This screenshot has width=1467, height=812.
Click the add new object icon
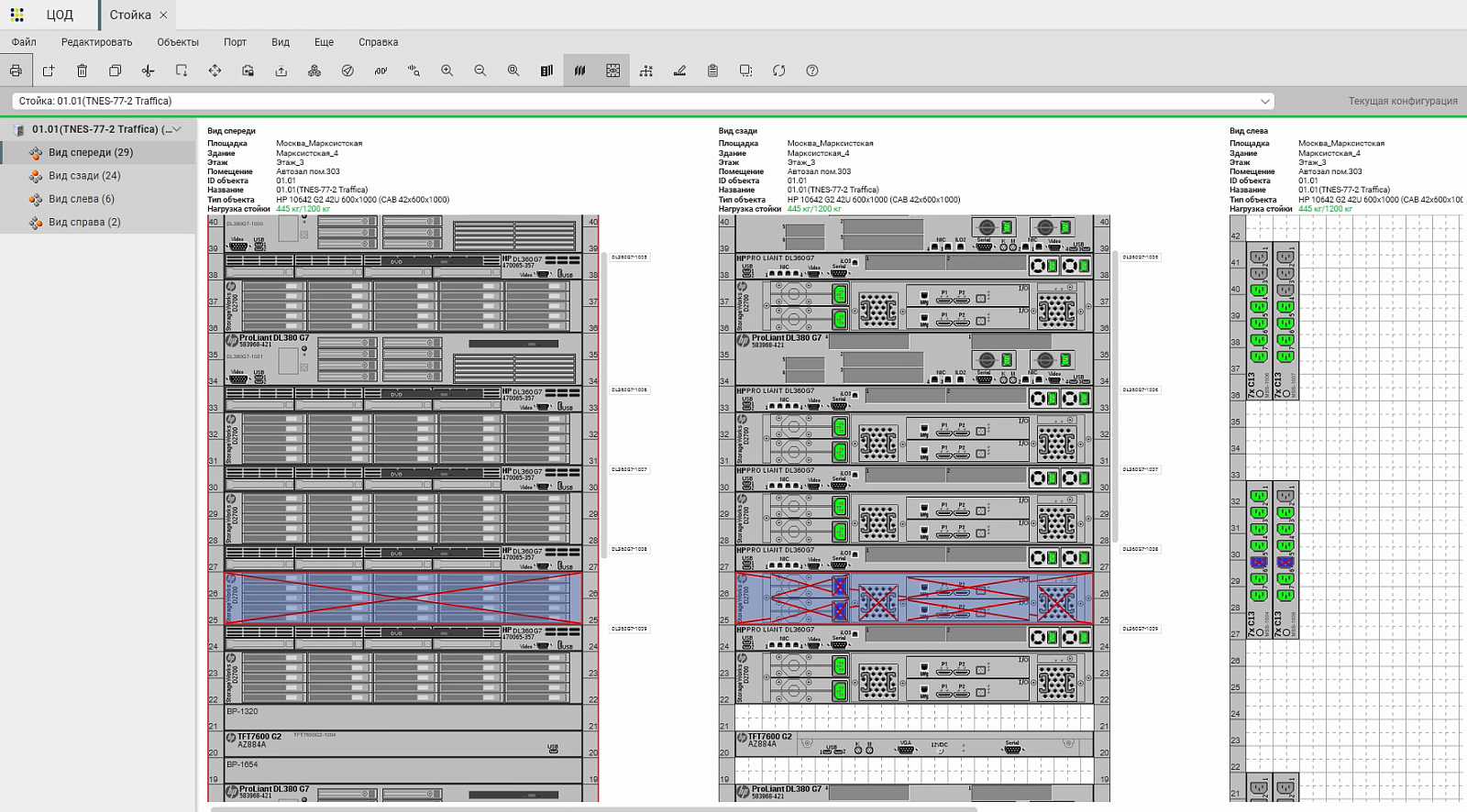click(x=49, y=71)
